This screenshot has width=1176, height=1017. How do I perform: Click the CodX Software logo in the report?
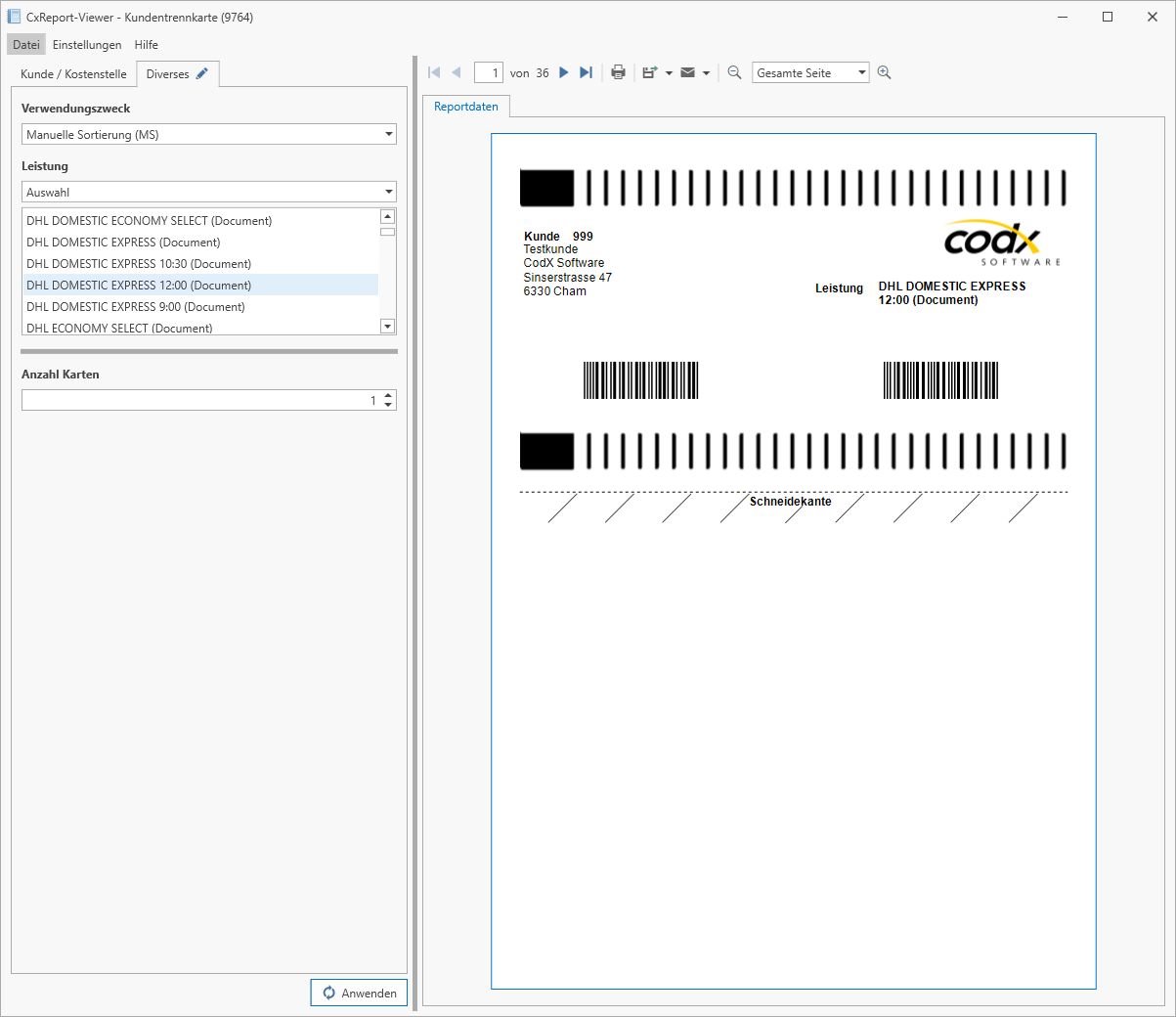[x=1002, y=243]
